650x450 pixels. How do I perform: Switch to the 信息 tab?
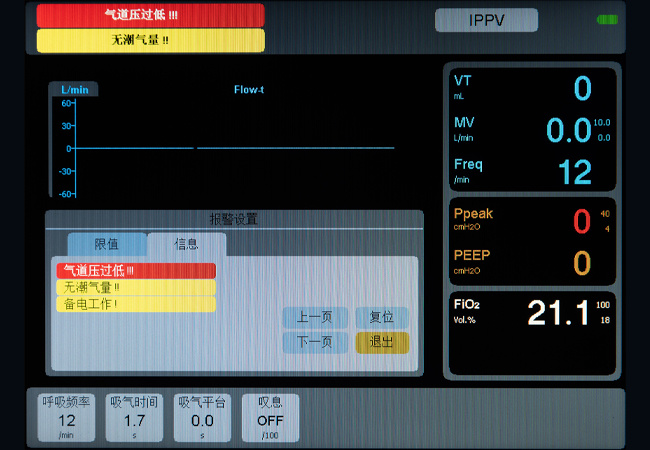coord(187,244)
